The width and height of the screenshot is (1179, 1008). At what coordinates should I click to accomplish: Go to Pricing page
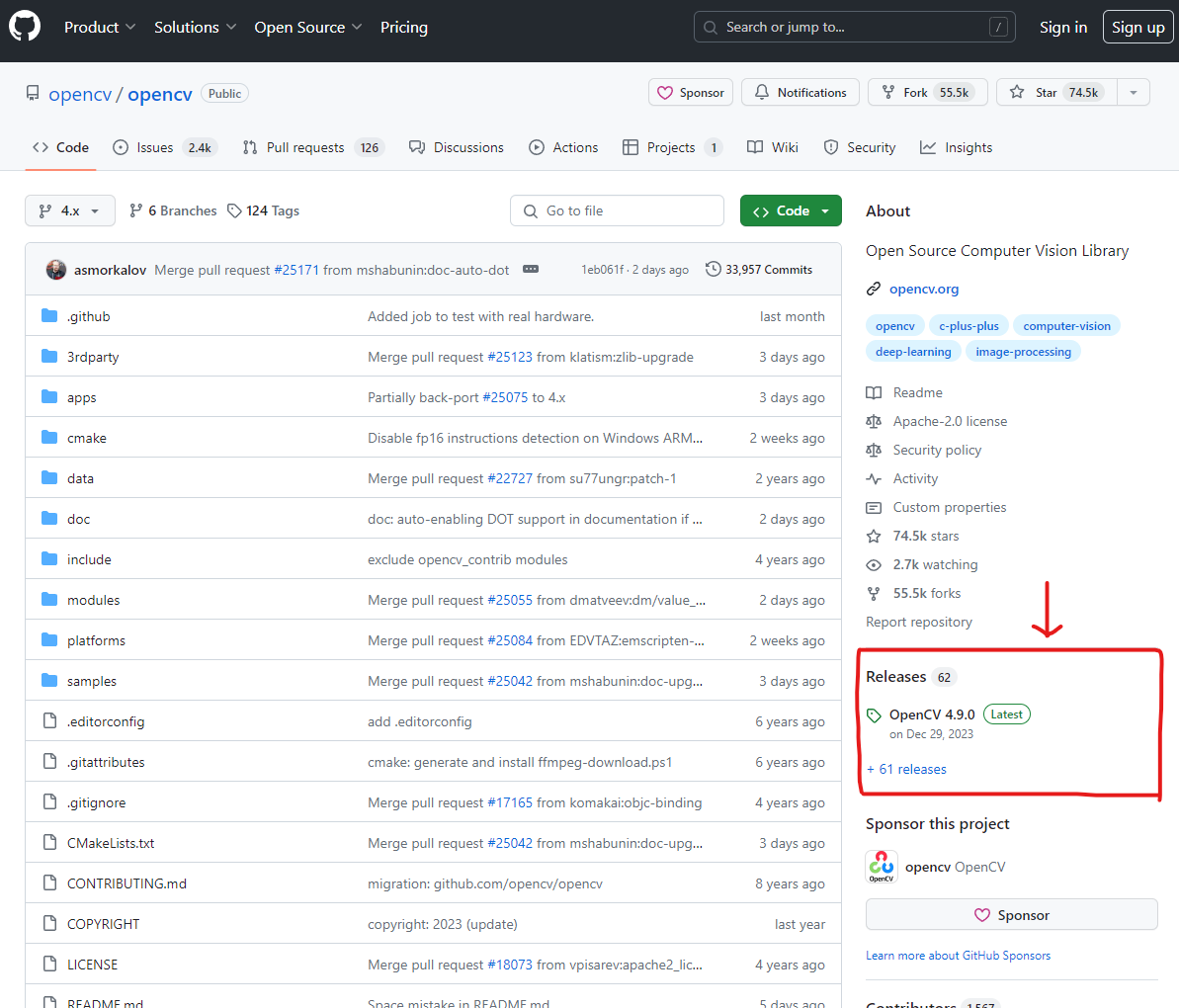click(404, 27)
